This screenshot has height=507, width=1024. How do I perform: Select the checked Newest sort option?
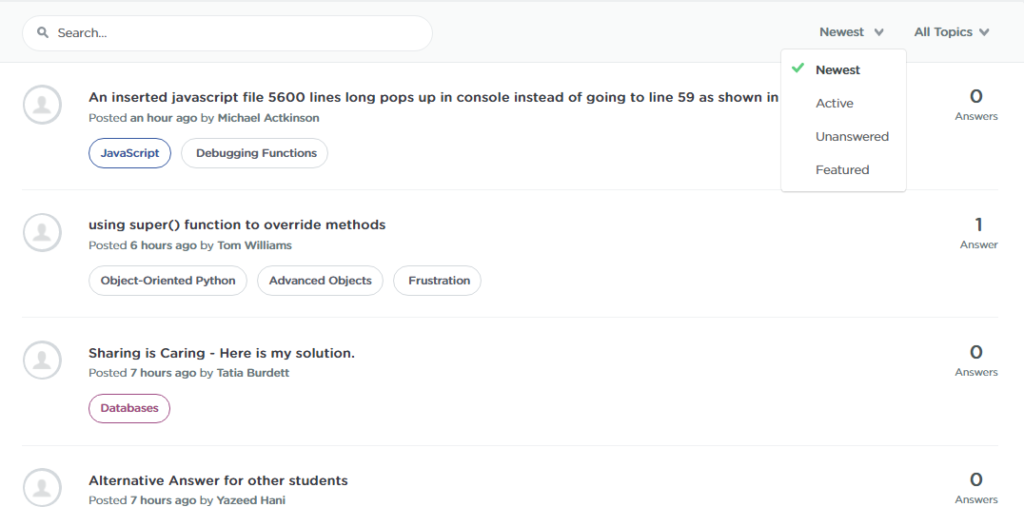coord(837,70)
